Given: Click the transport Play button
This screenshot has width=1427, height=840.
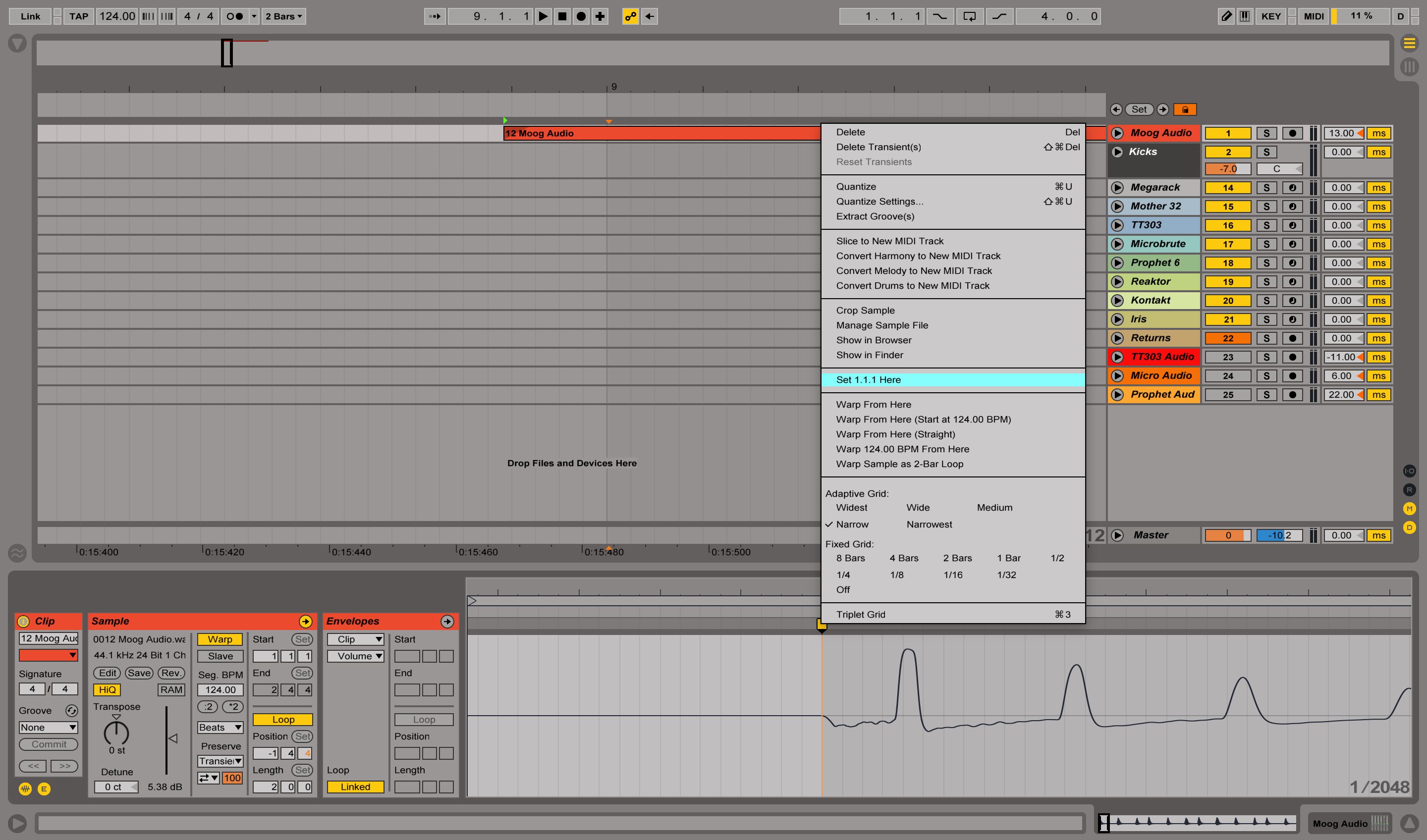Looking at the screenshot, I should [x=543, y=16].
